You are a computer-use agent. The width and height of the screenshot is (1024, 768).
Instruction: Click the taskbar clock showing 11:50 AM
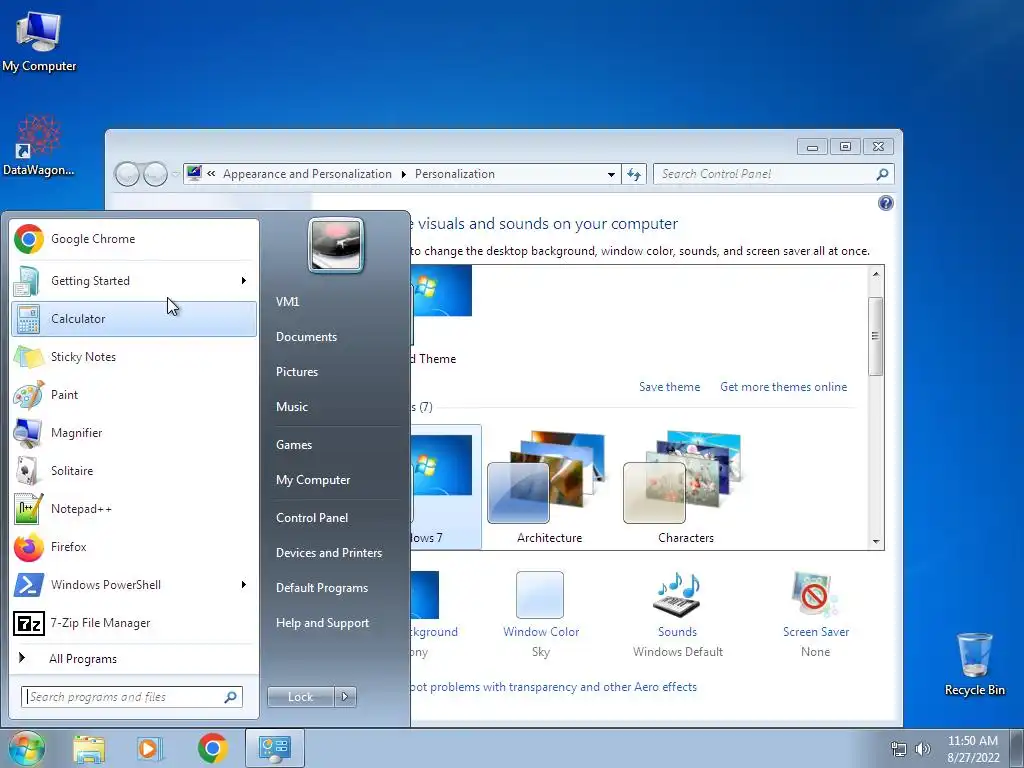[x=973, y=749]
